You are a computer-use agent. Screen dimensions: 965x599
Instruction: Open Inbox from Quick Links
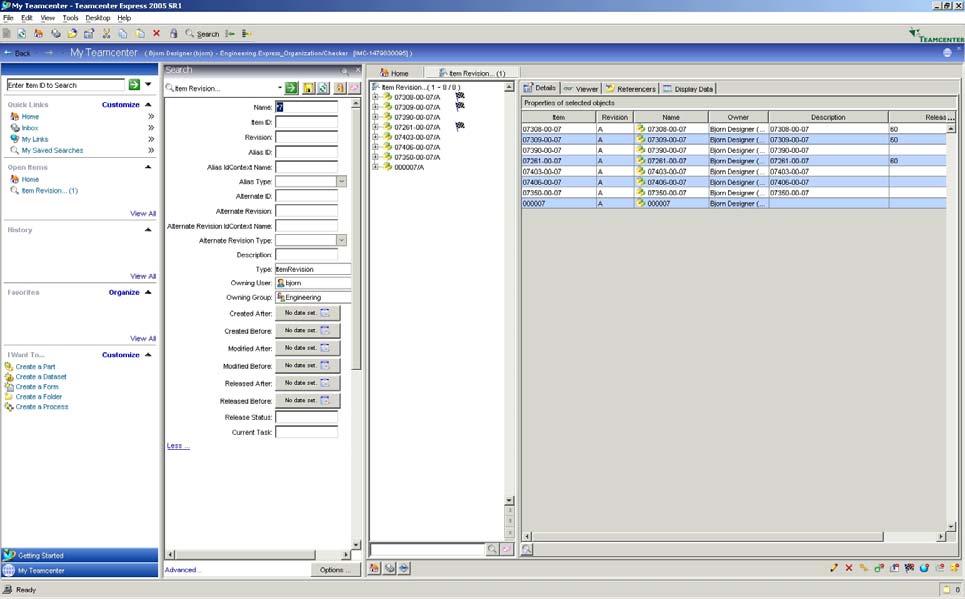[x=30, y=128]
